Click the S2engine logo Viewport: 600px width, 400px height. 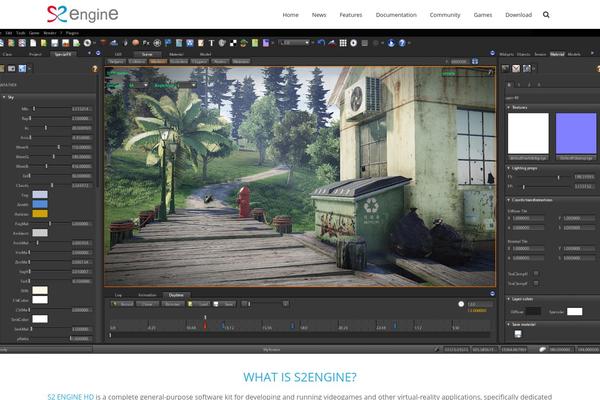pyautogui.click(x=83, y=14)
